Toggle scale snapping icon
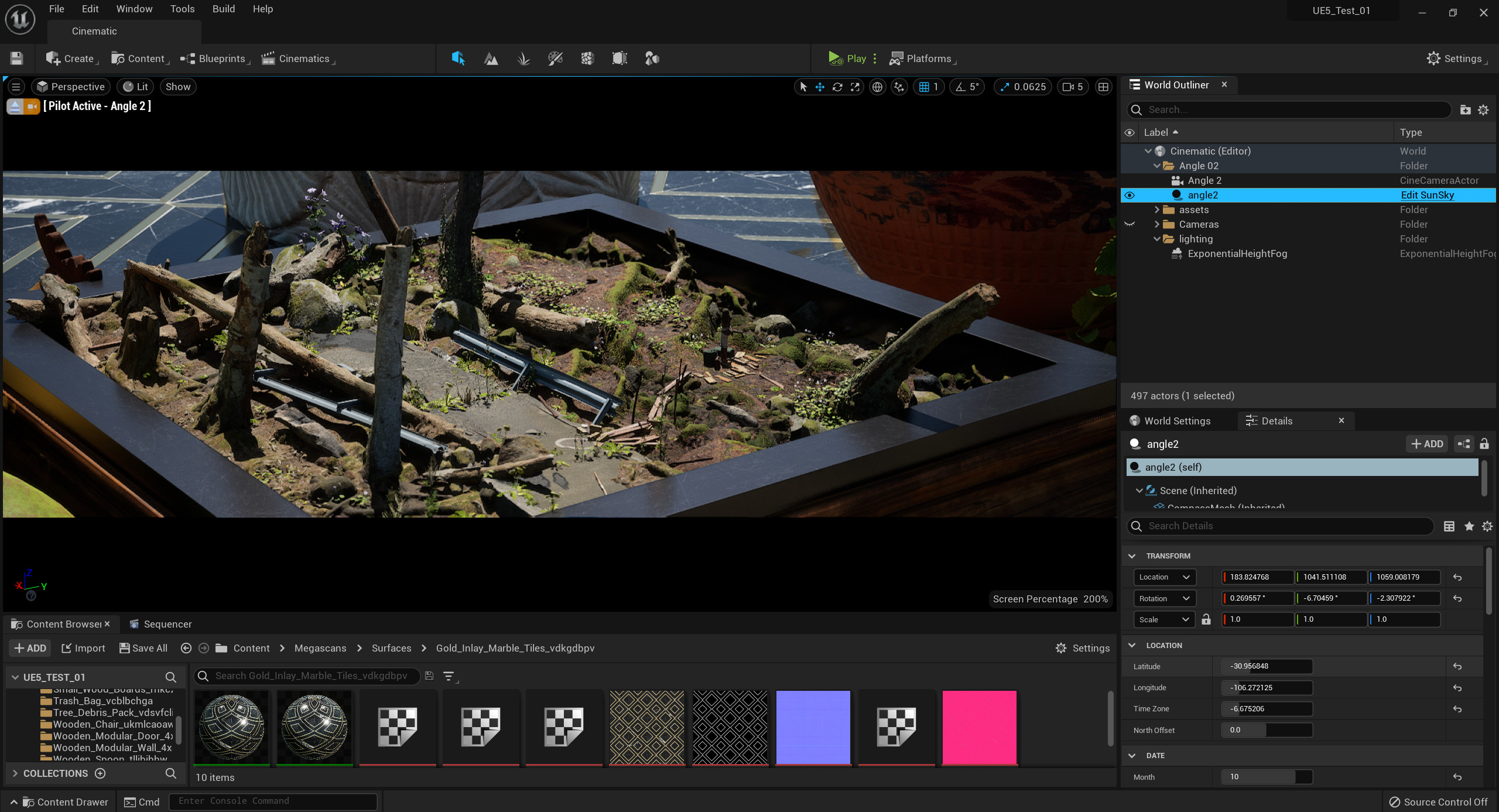The width and height of the screenshot is (1499, 812). coord(1004,87)
